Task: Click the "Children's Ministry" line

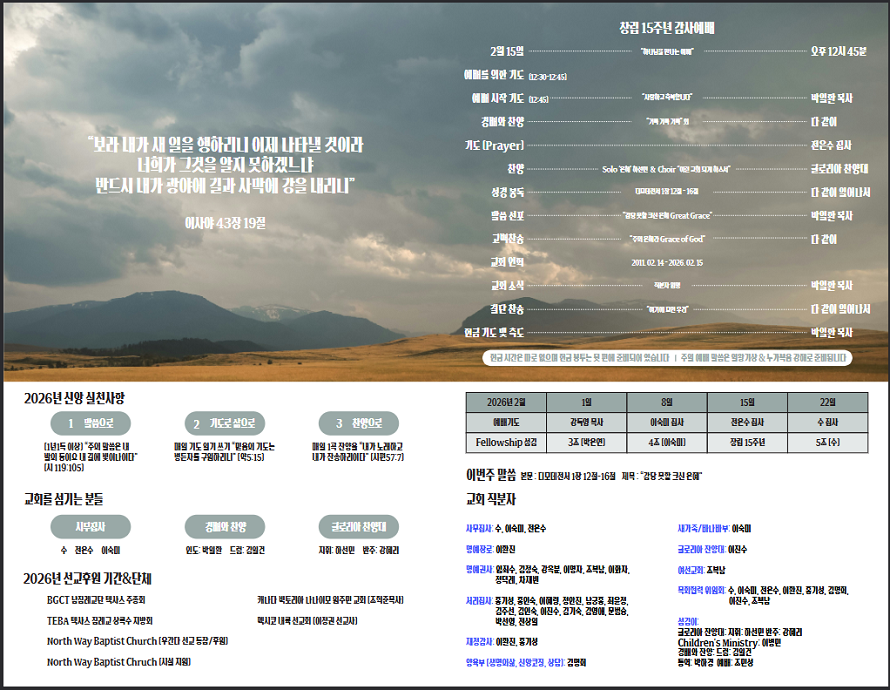Action: click(729, 642)
